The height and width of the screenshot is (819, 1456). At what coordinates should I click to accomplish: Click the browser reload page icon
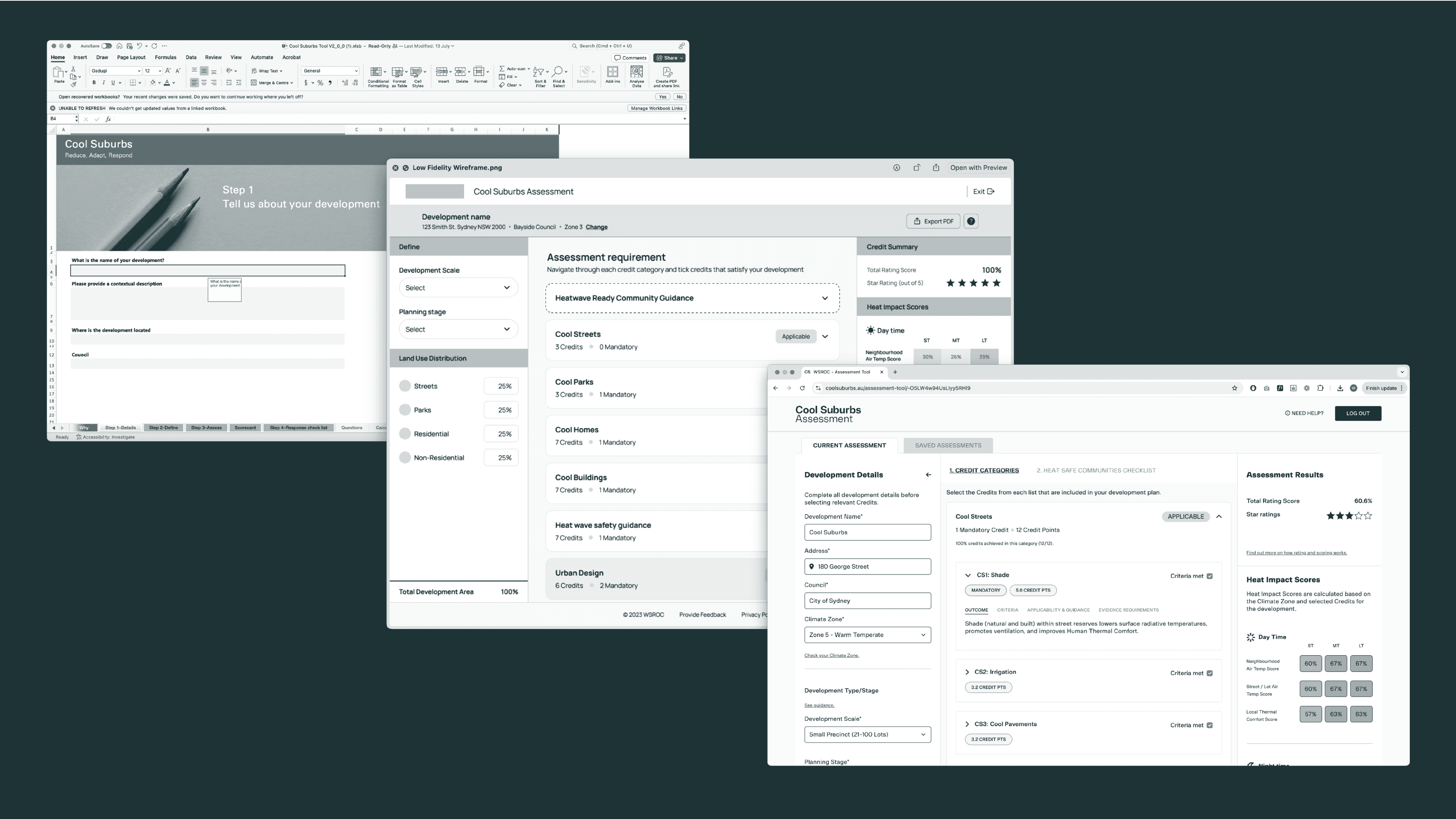(802, 388)
